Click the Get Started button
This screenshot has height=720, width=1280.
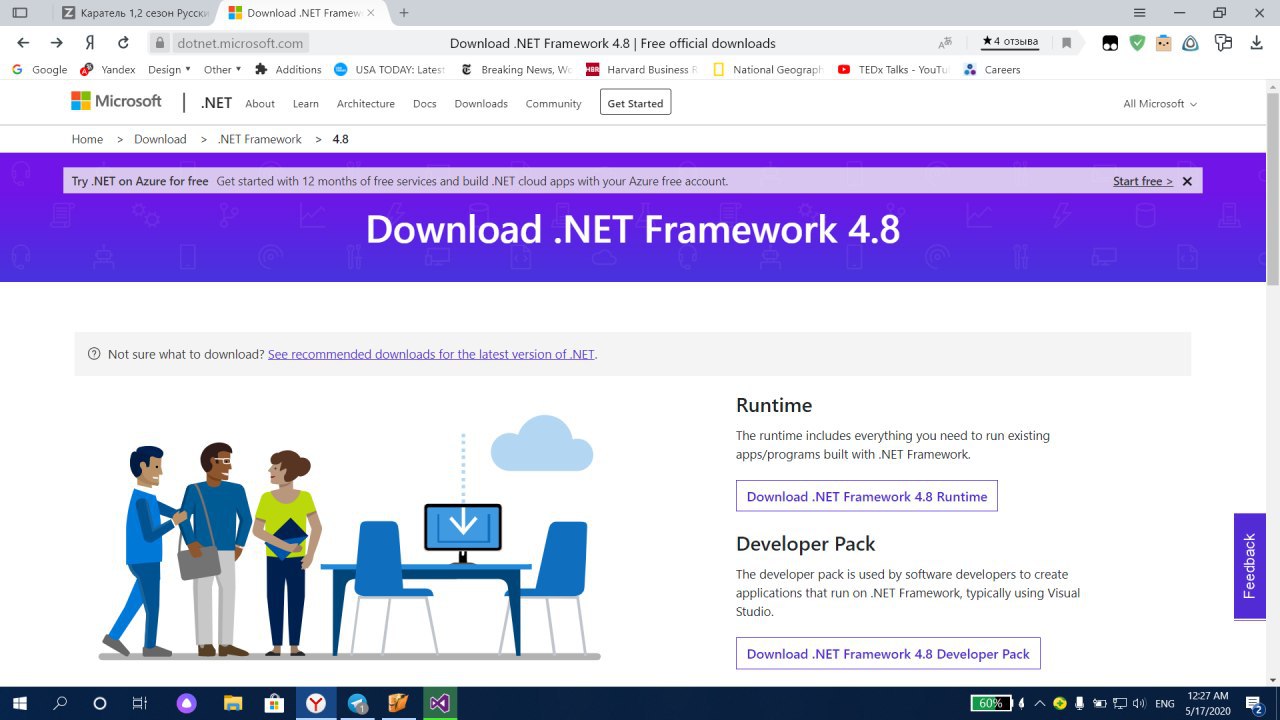[x=636, y=103]
